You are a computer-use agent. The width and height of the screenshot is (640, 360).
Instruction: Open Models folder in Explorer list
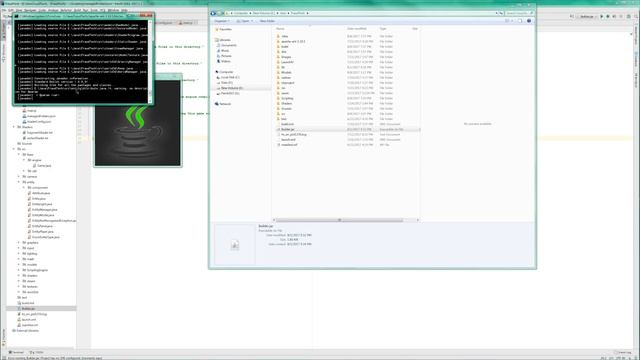[x=286, y=72]
